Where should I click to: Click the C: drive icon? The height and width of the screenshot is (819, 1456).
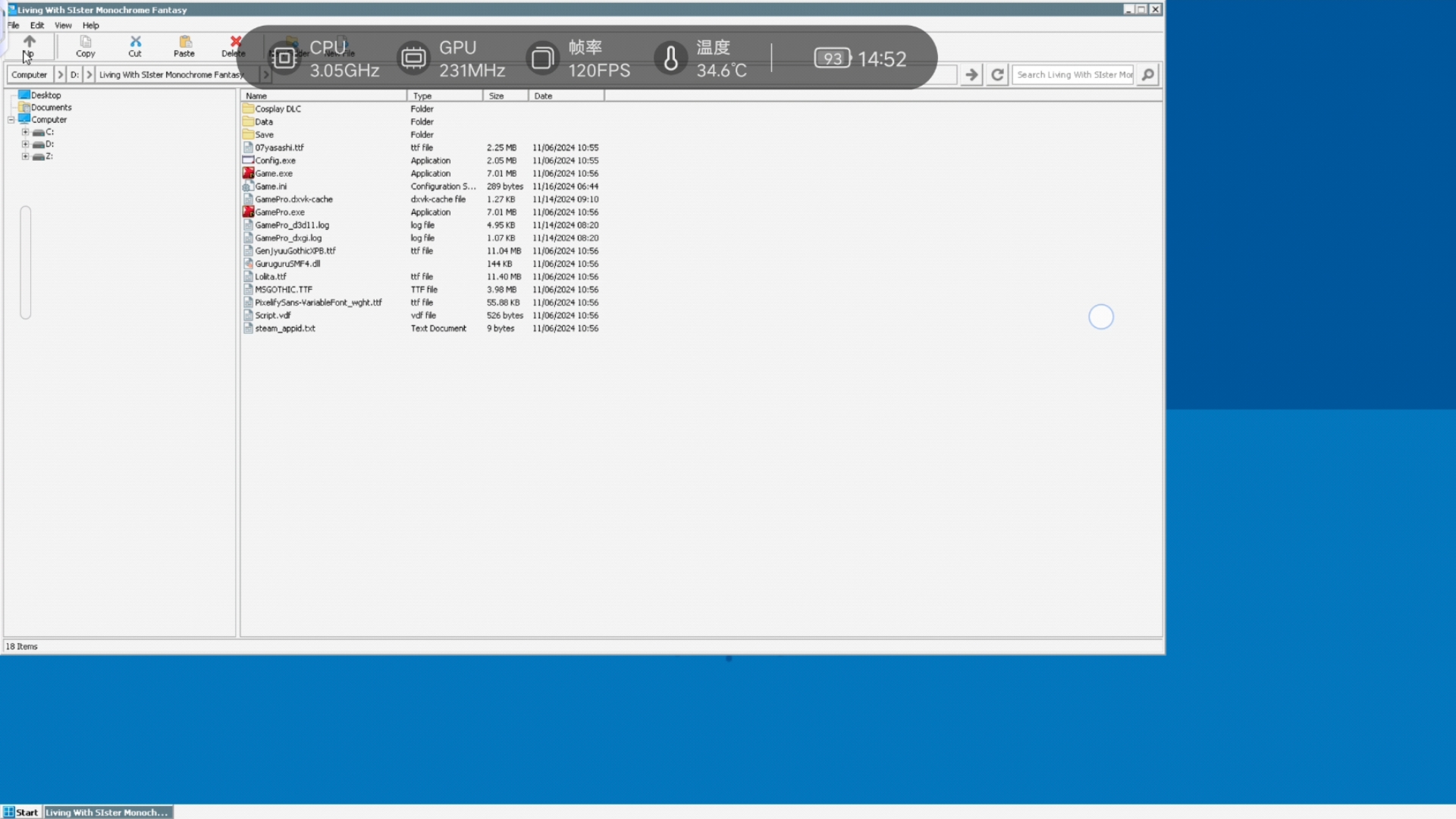click(x=39, y=132)
